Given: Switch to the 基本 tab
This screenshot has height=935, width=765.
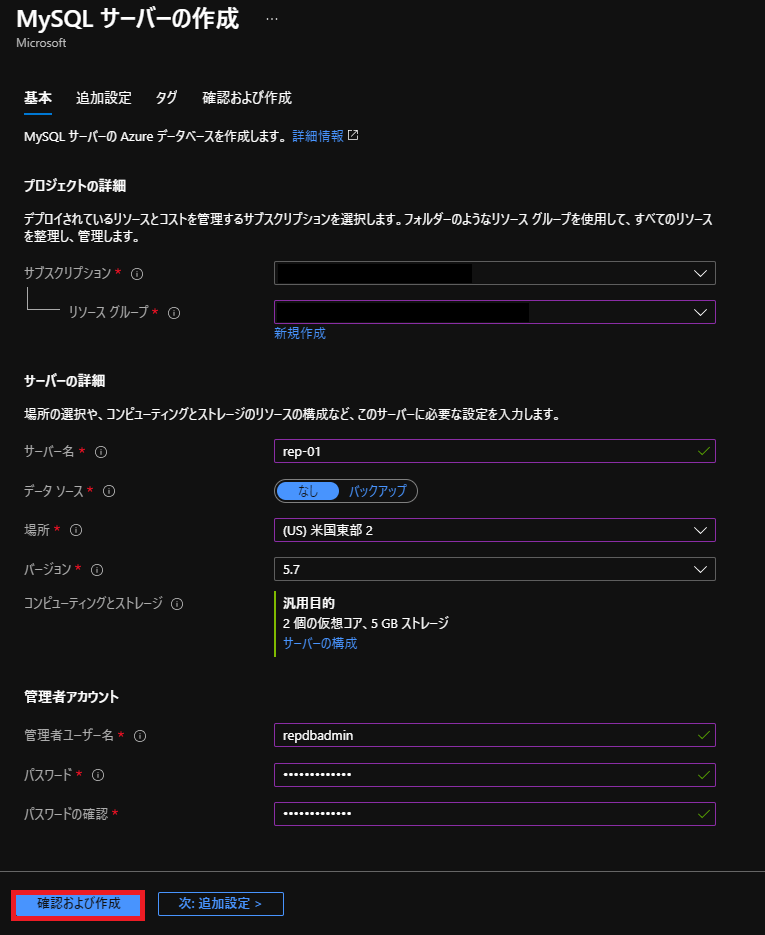Looking at the screenshot, I should click(x=38, y=98).
